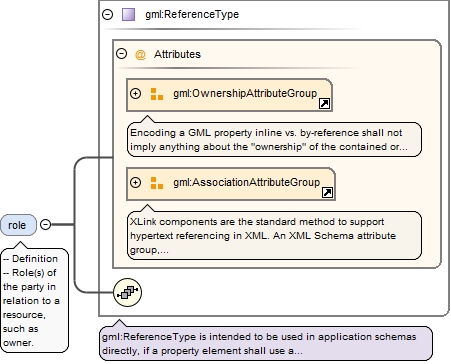Follow the AssociationAttributeGroup reference arrow
This screenshot has height=364, width=451.
(327, 192)
